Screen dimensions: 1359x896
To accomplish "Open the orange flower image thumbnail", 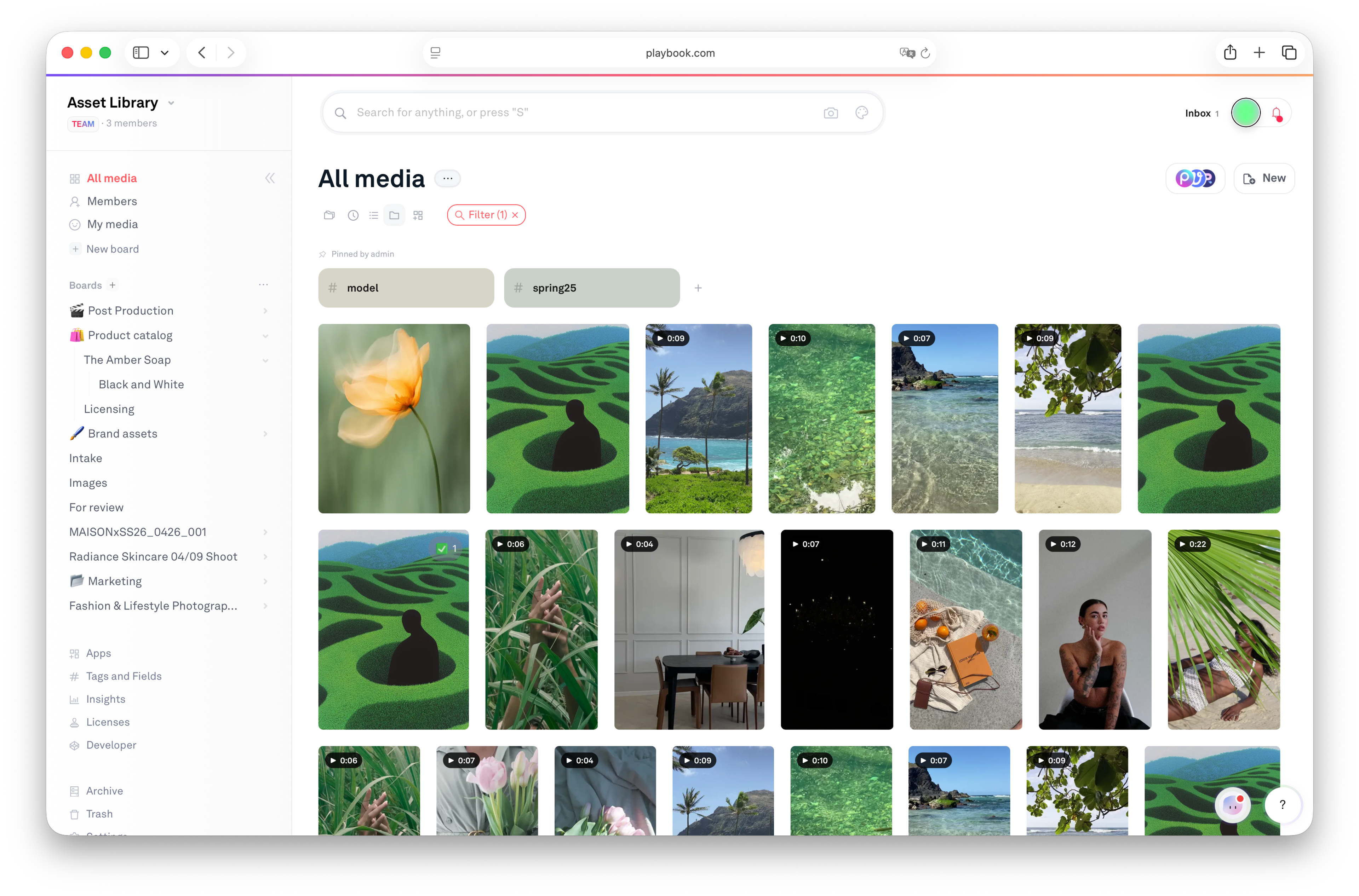I will 394,419.
